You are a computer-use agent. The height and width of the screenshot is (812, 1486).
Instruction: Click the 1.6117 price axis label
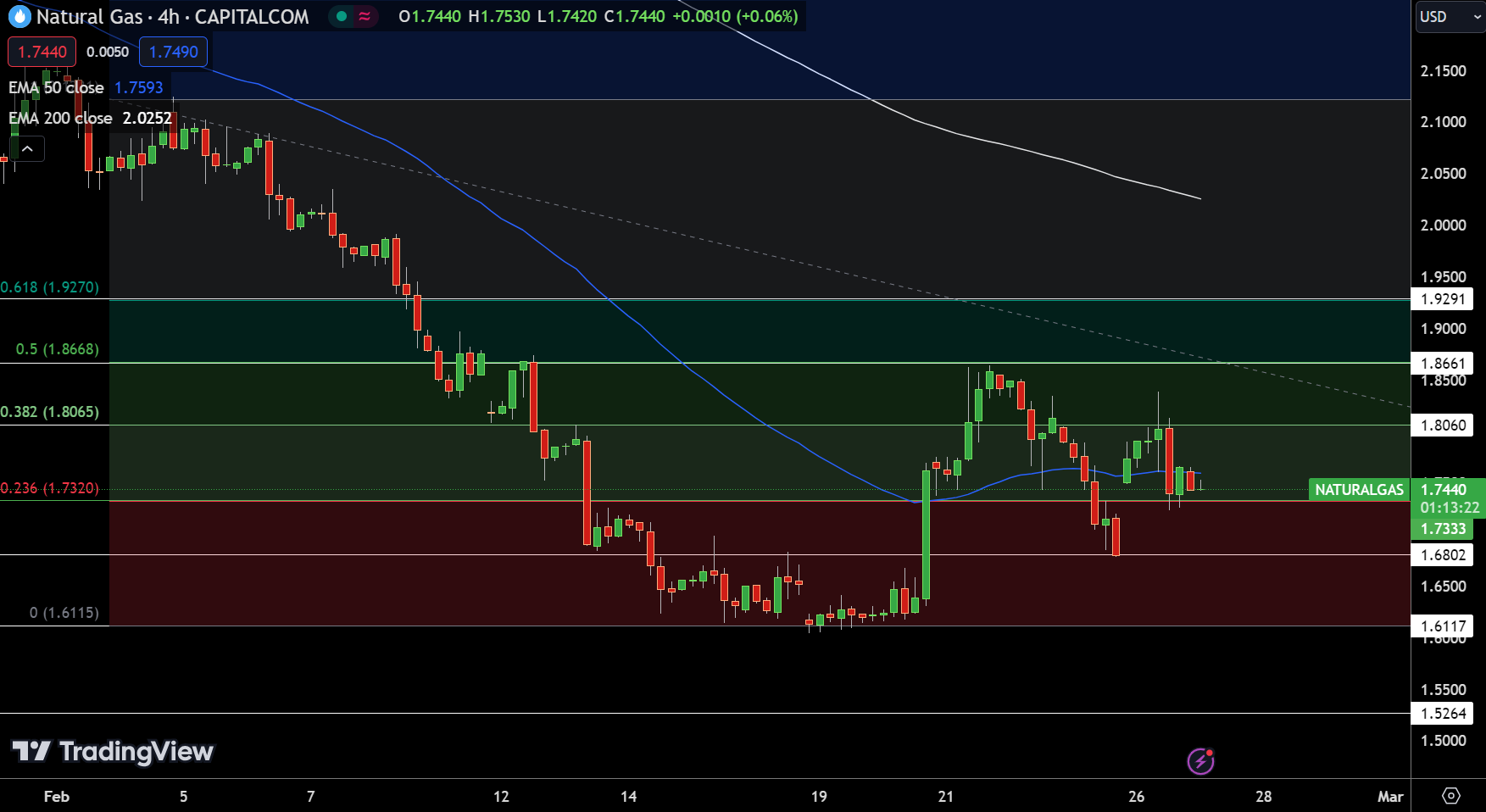coord(1443,626)
